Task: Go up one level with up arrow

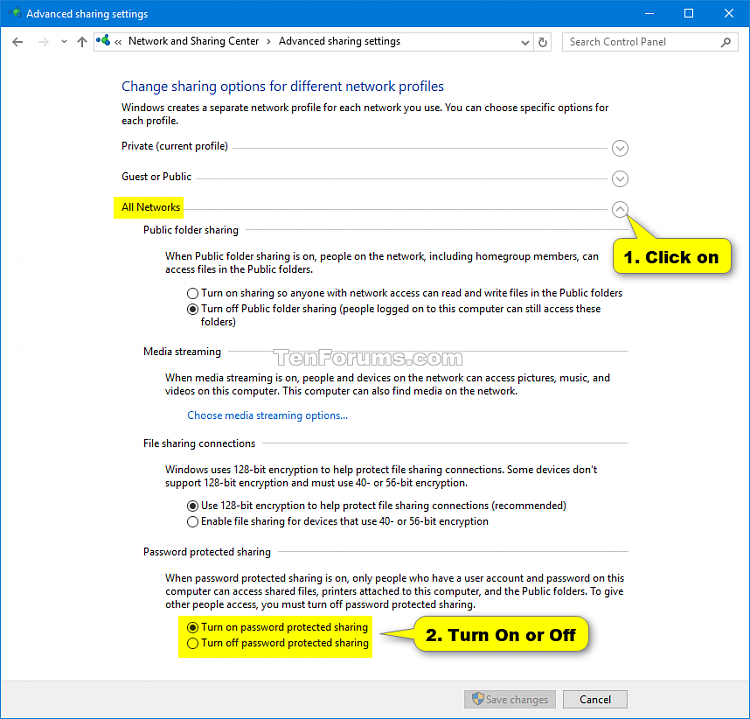Action: (x=82, y=42)
